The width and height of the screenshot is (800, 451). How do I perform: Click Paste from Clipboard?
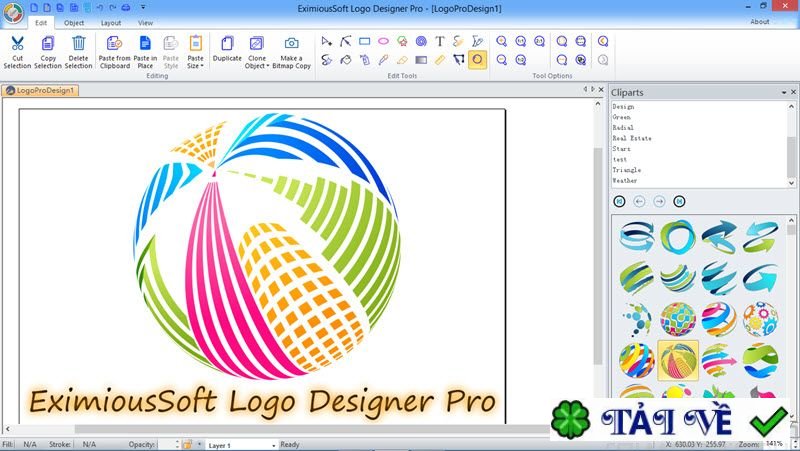tap(115, 52)
